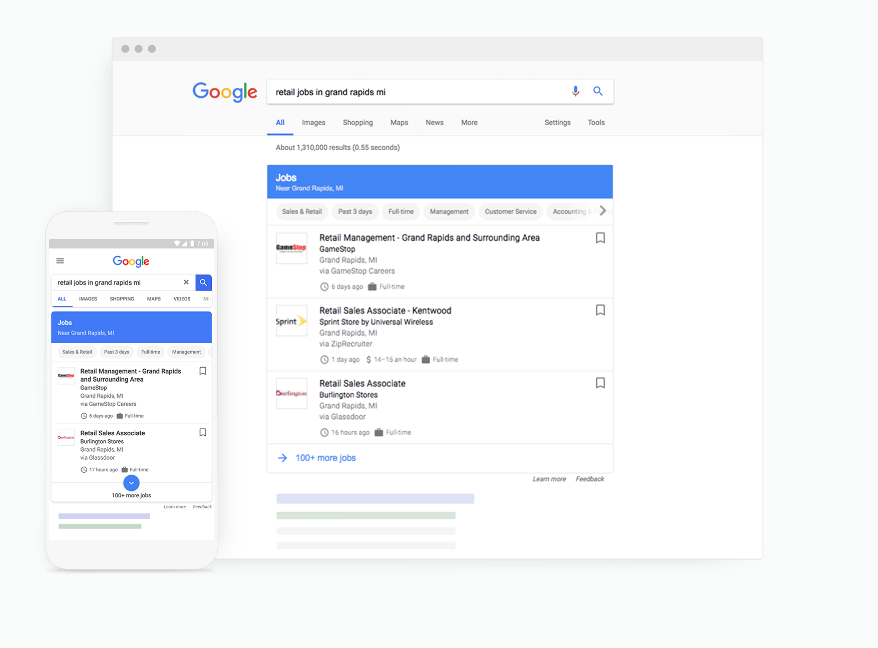Click the desktop blue magnifier search icon

click(x=598, y=91)
